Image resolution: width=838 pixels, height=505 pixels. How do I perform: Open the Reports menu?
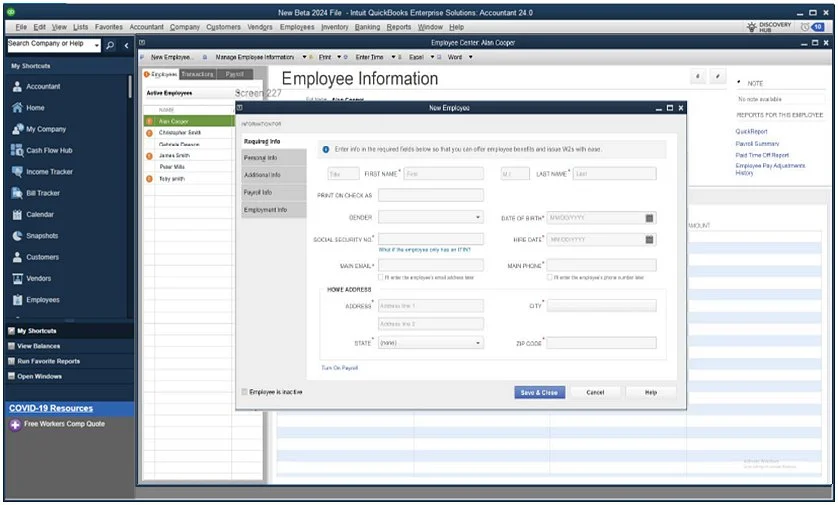pos(399,27)
